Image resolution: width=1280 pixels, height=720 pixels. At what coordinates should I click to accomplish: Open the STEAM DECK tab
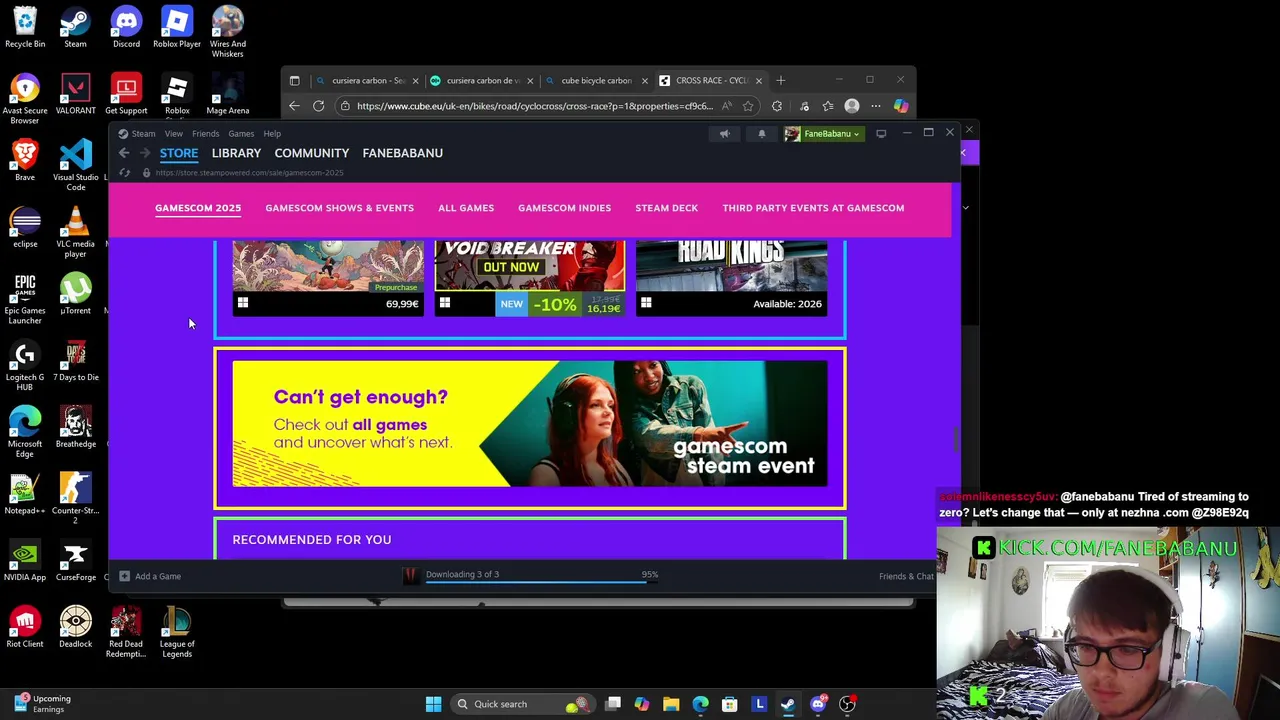click(666, 208)
